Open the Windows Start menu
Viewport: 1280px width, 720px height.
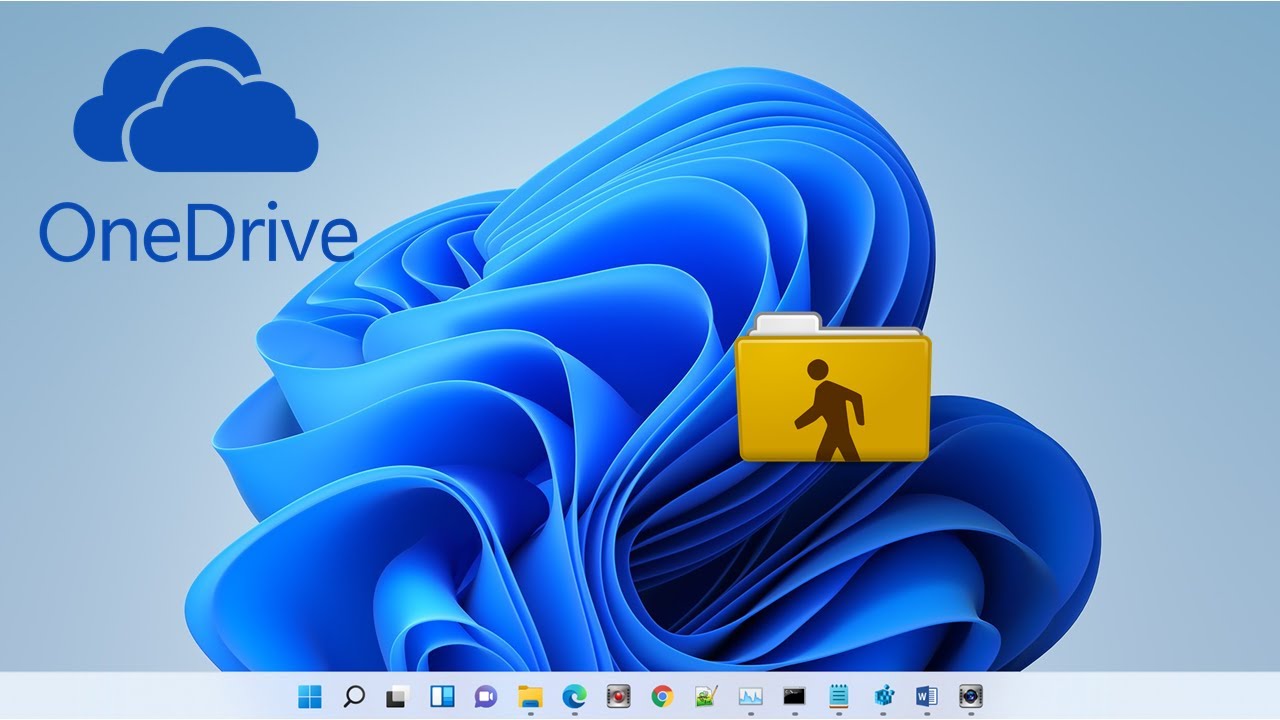pos(310,696)
